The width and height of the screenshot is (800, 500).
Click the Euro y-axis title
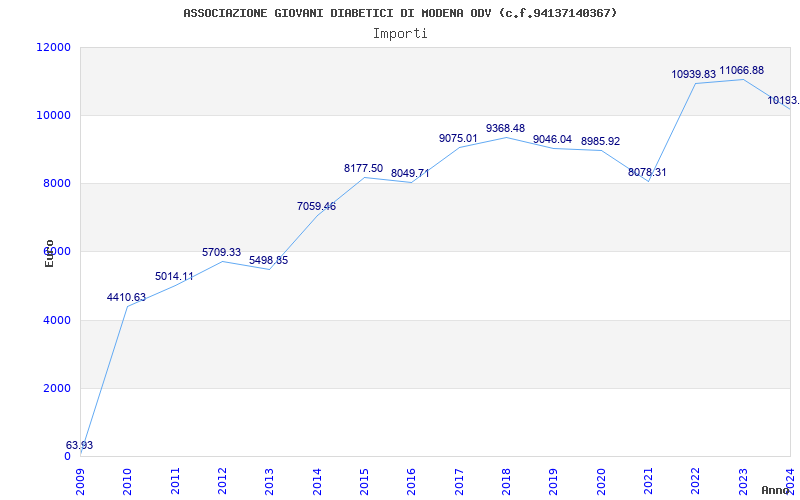(49, 253)
